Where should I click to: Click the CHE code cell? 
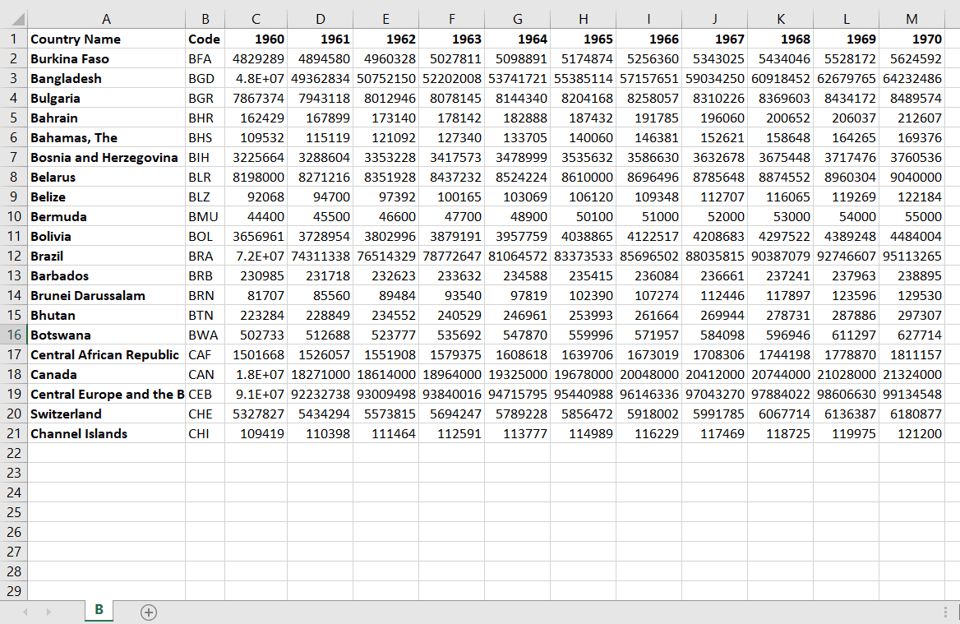click(205, 414)
